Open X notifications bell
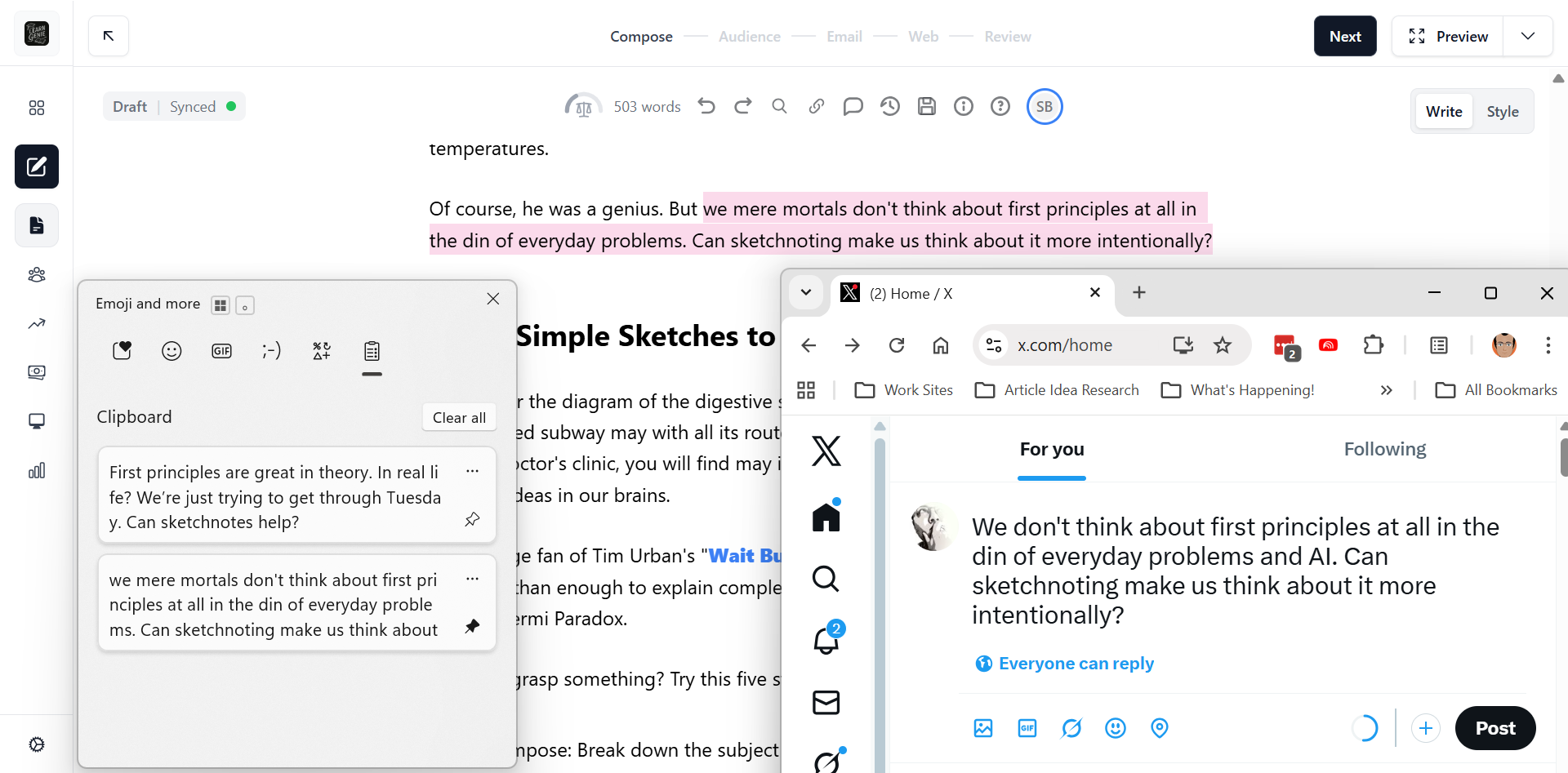The height and width of the screenshot is (773, 1568). coord(826,641)
